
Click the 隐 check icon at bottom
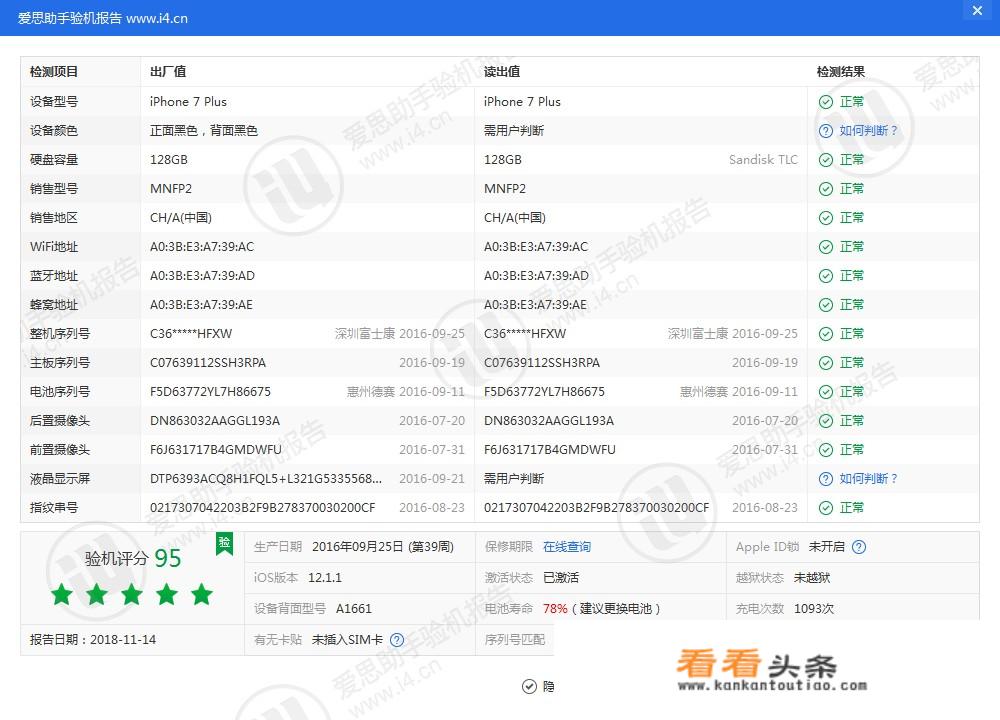pos(529,686)
